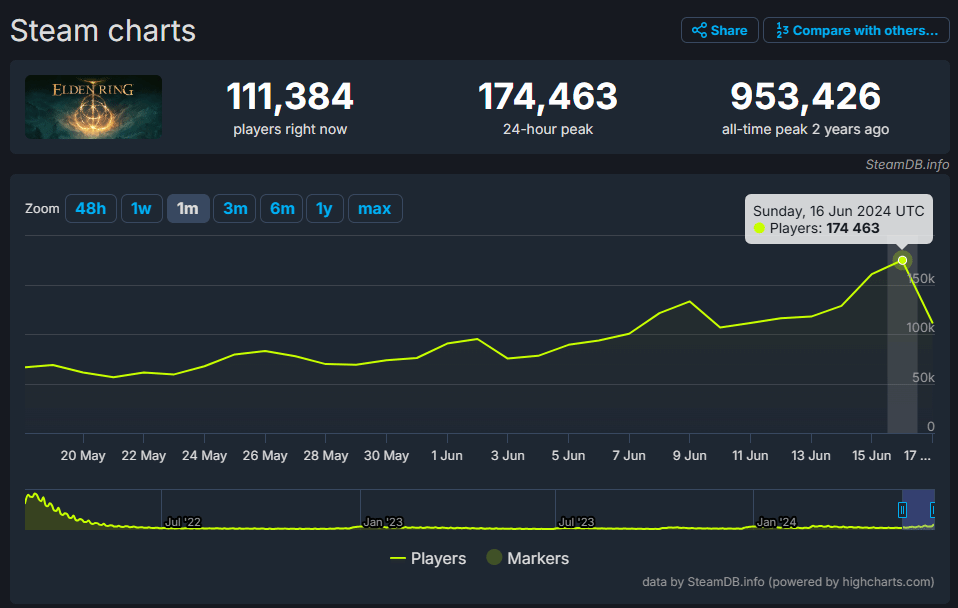The image size is (958, 608).
Task: Click the Share icon button
Action: coord(718,30)
